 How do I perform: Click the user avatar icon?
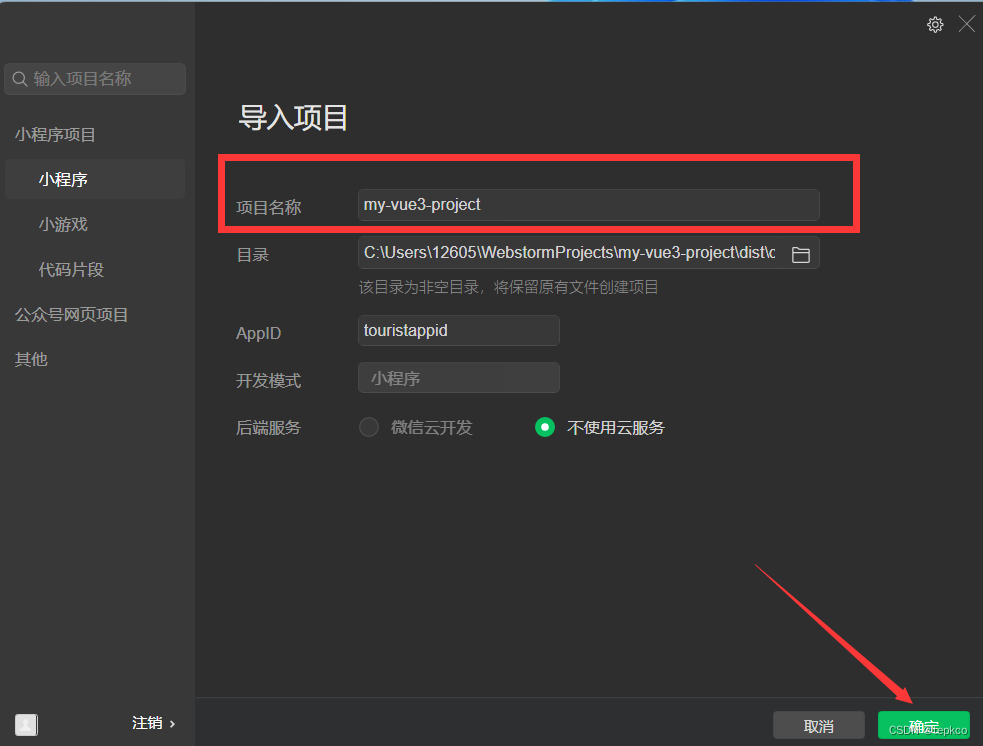tap(26, 724)
